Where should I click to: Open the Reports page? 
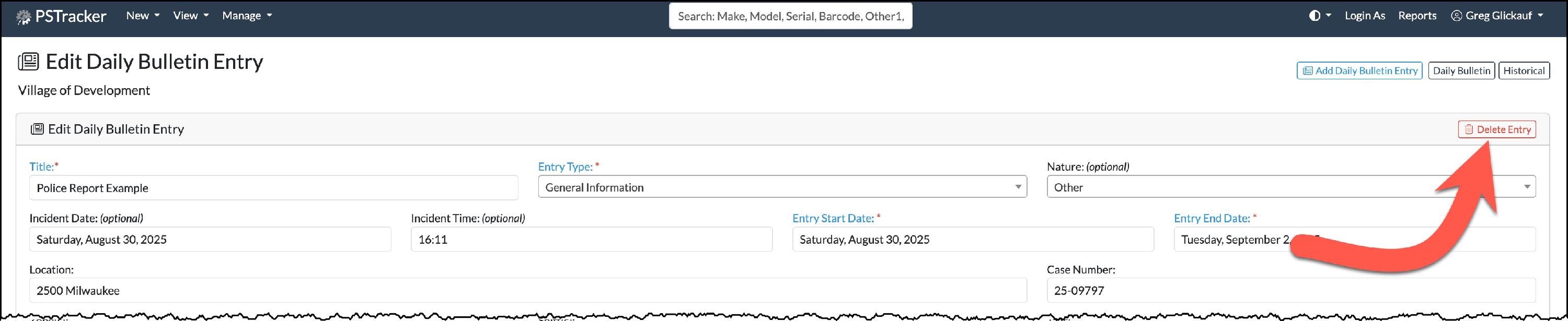pos(1417,16)
